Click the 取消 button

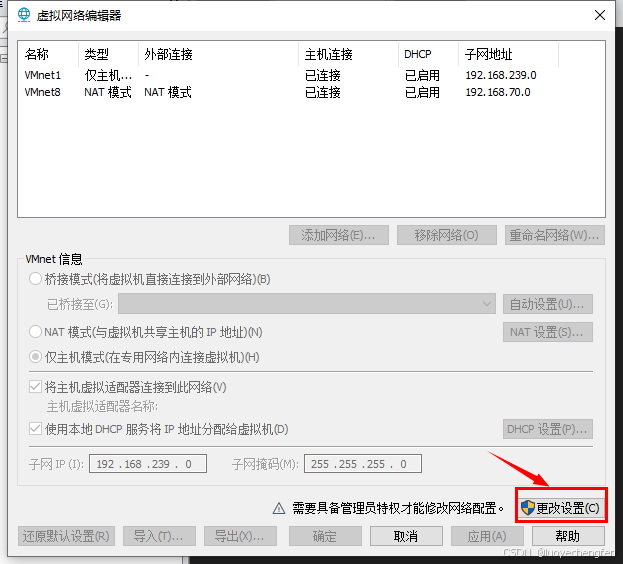[x=406, y=536]
